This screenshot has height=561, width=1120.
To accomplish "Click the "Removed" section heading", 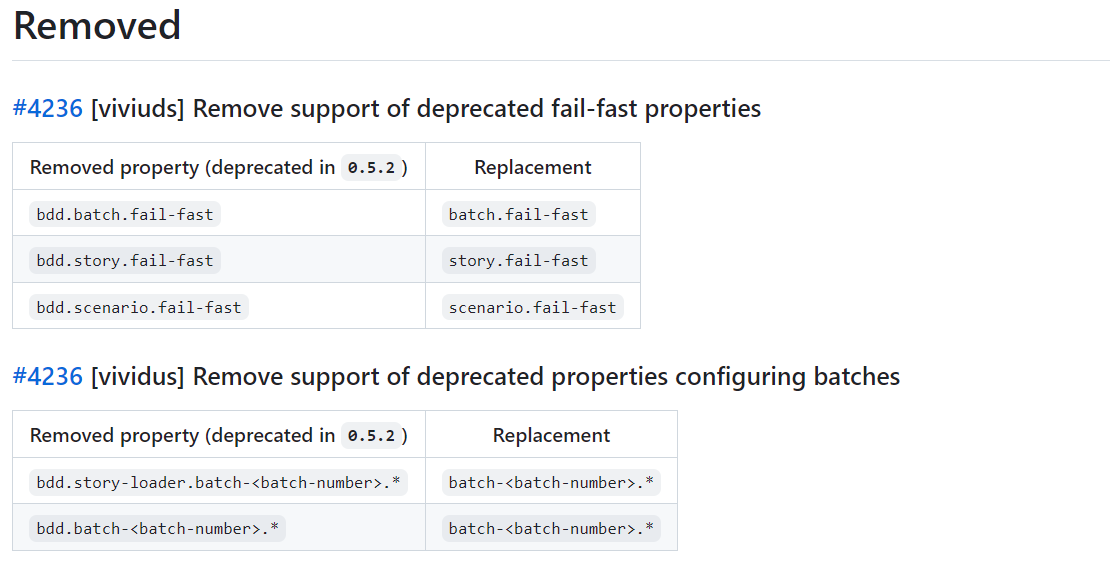I will pos(97,26).
